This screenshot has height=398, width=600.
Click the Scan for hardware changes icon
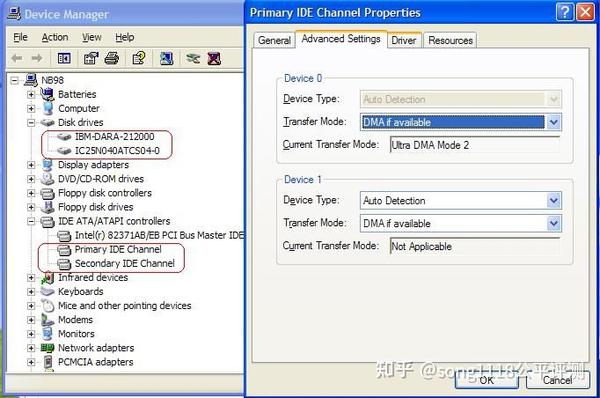(x=166, y=59)
